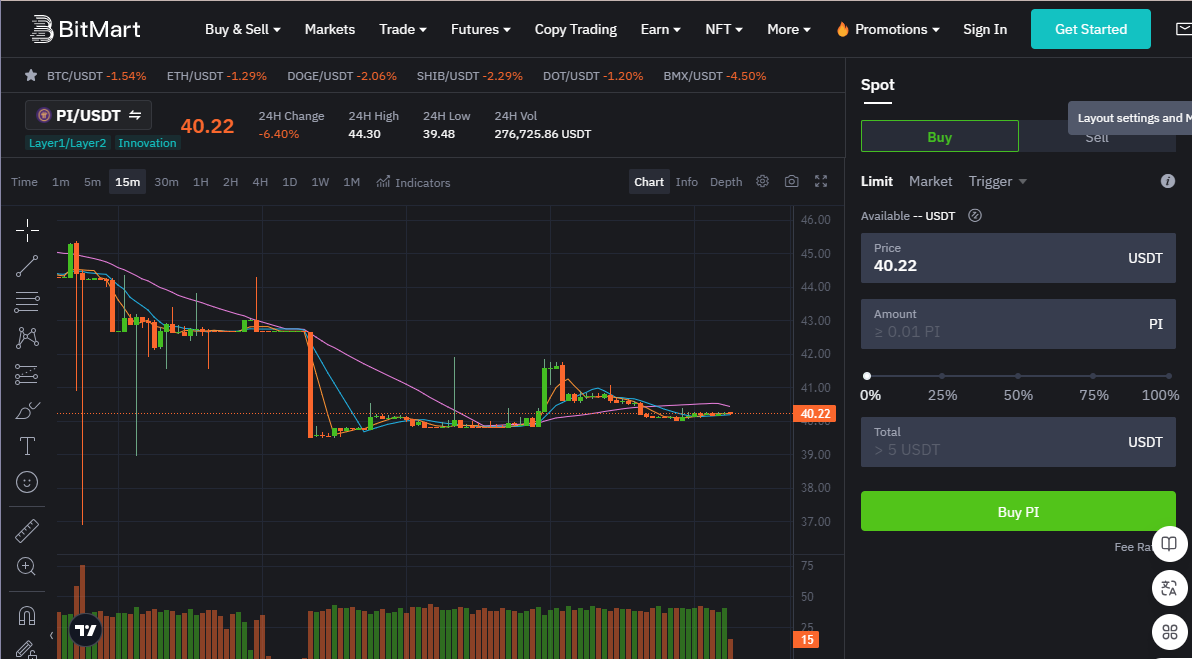Switch to Sell order side
Screen dimensions: 1192x659
click(x=1097, y=137)
